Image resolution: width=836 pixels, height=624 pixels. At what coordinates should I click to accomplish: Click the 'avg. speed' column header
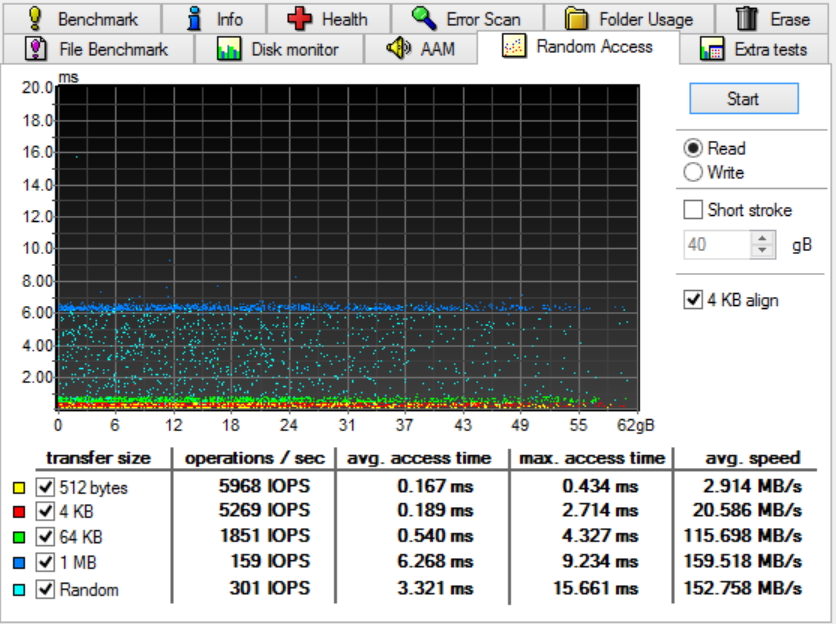[x=753, y=458]
